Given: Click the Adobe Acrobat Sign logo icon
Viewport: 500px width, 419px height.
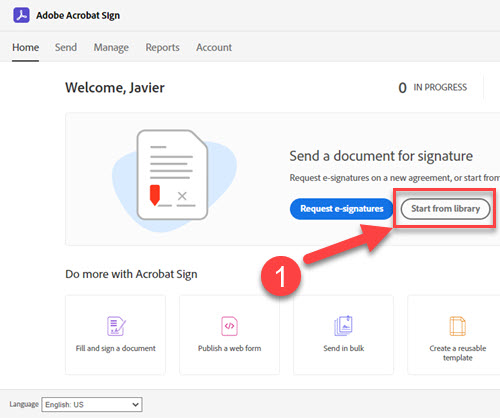Looking at the screenshot, I should click(x=21, y=15).
